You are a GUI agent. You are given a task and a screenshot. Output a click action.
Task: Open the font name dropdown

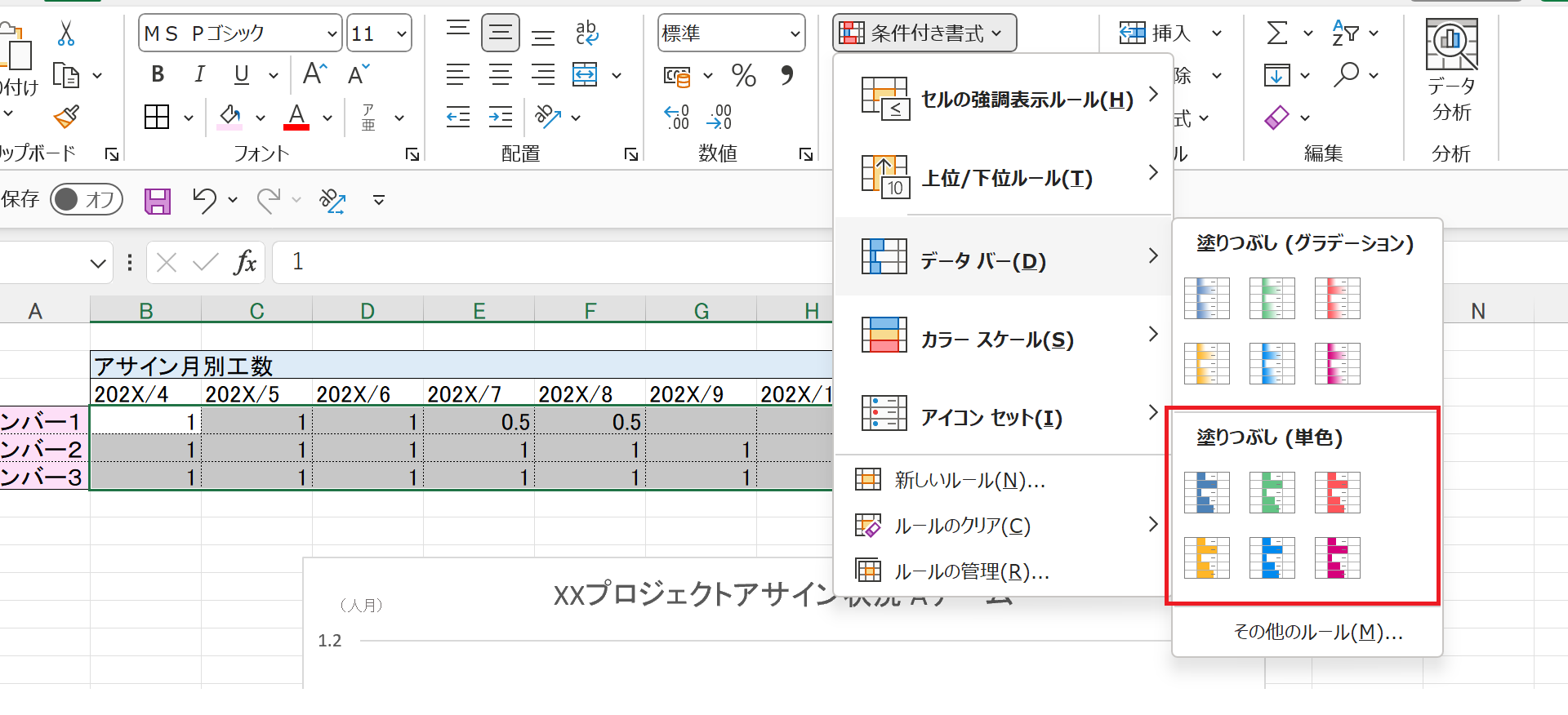pyautogui.click(x=332, y=33)
